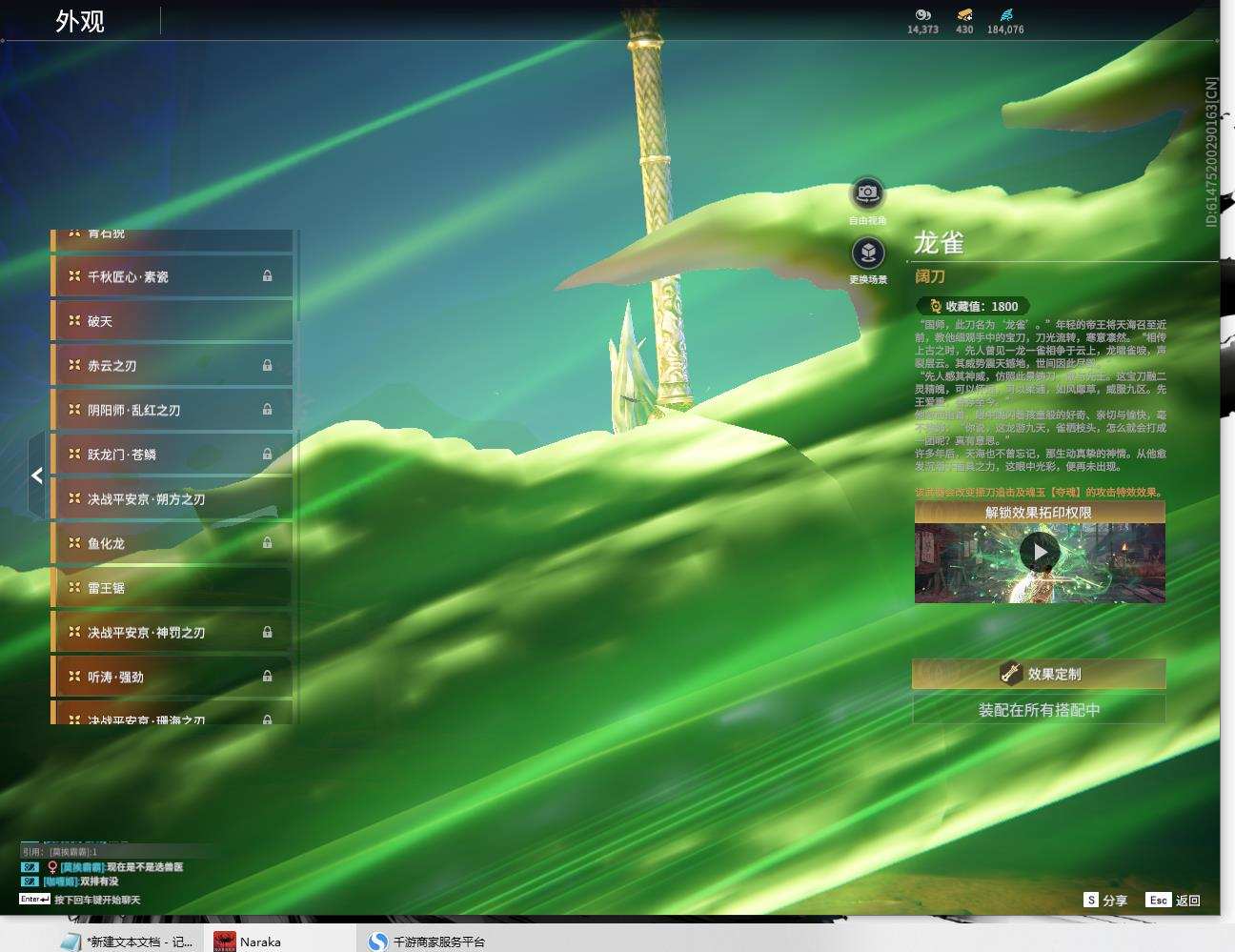Click the blue currency icon above 184,076
Screen dimensions: 1235x952
click(1006, 15)
